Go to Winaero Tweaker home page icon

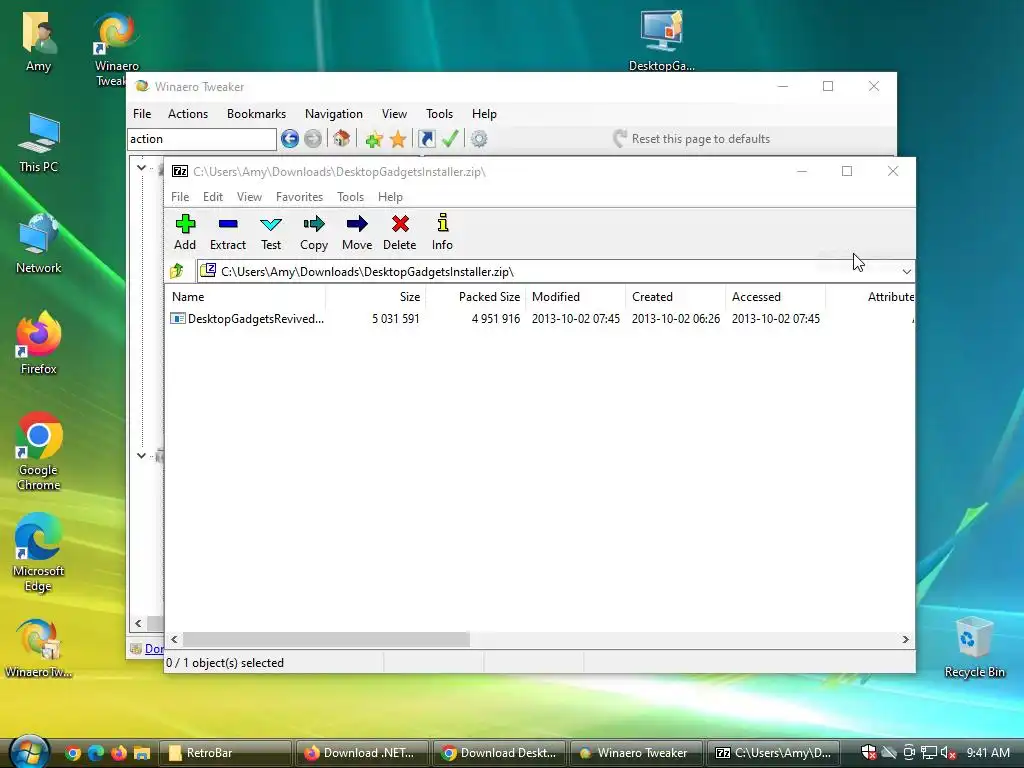click(341, 138)
